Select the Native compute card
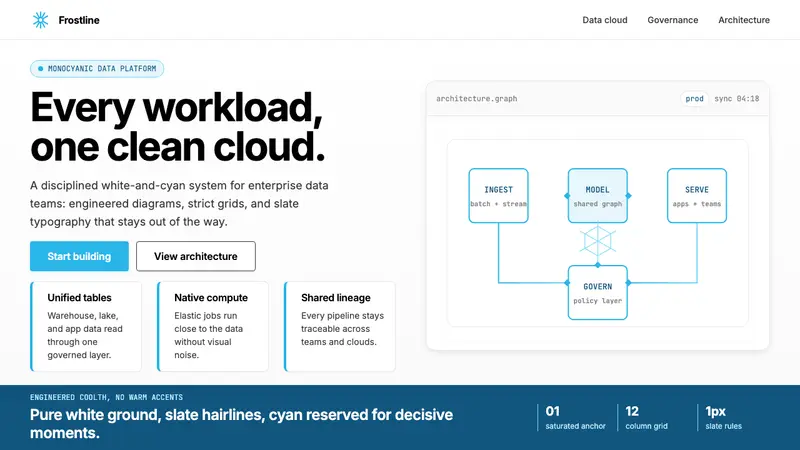The height and width of the screenshot is (450, 800). click(213, 327)
